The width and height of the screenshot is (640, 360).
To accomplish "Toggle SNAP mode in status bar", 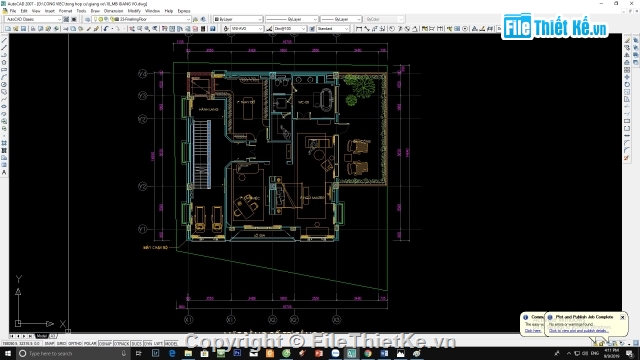I will click(x=49, y=344).
